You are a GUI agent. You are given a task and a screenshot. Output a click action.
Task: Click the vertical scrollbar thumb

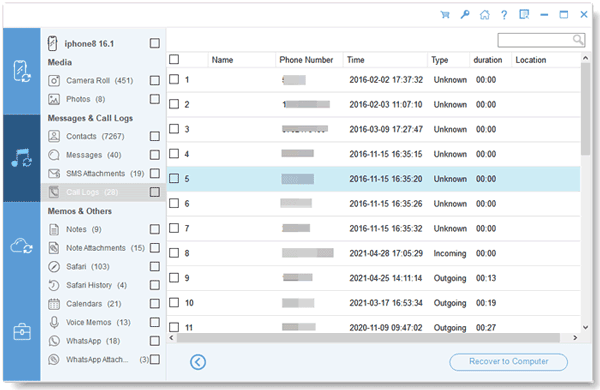click(x=585, y=109)
